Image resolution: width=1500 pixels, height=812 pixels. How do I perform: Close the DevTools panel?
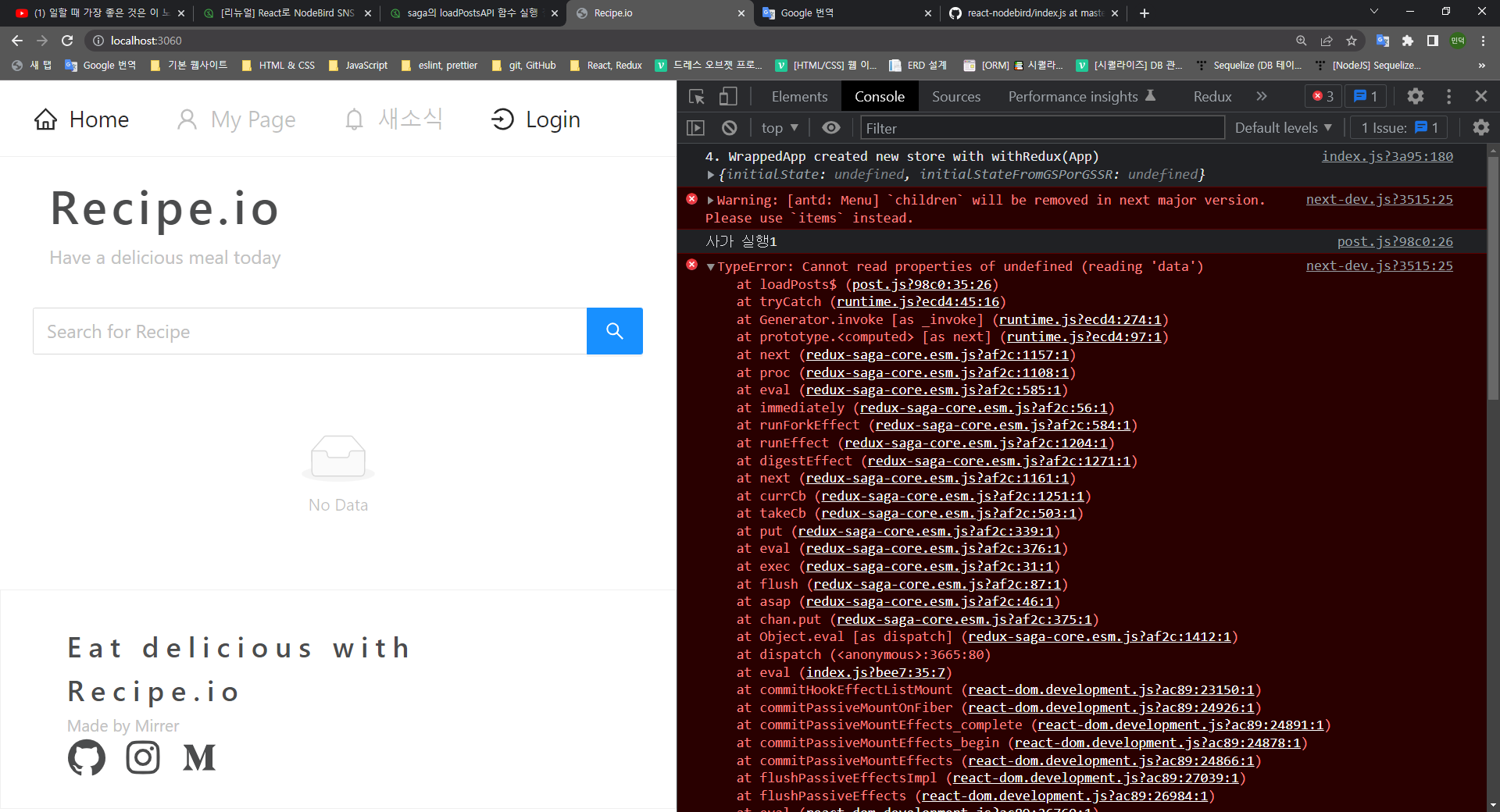(1481, 96)
